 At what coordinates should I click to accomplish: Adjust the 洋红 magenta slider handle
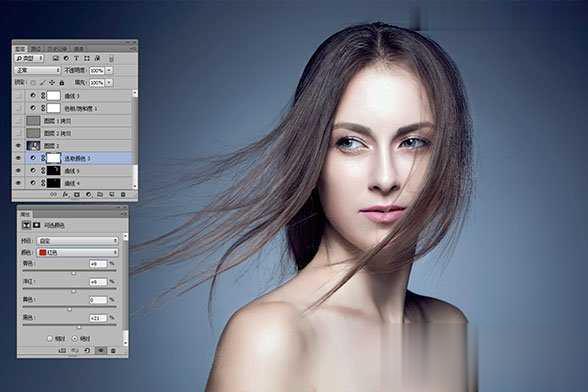(x=74, y=291)
